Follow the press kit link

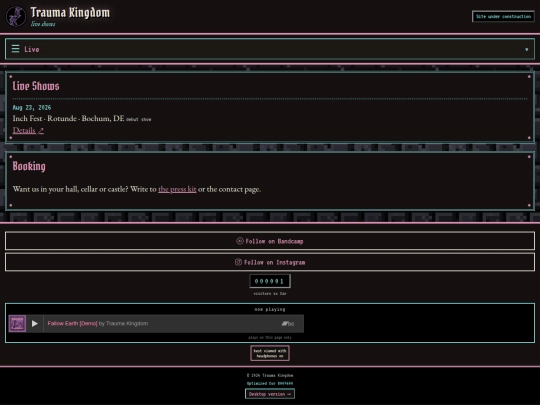(177, 189)
